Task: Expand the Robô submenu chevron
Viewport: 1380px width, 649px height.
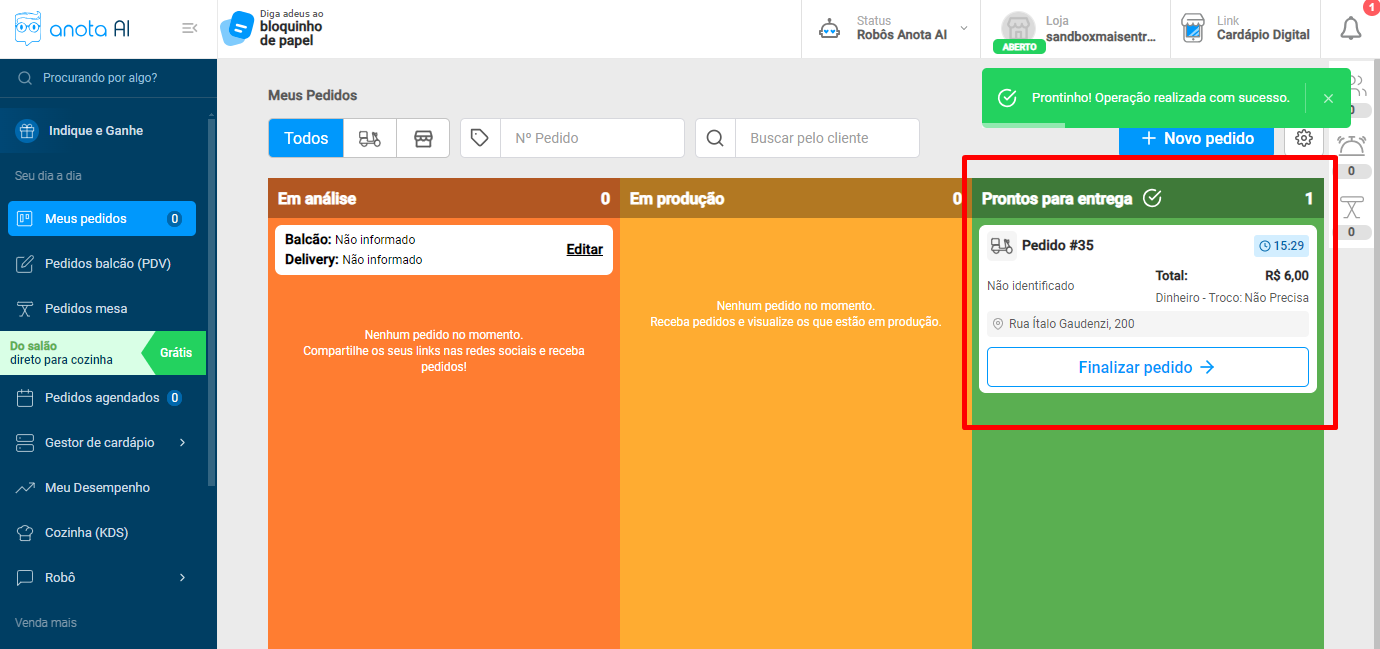Action: click(x=182, y=577)
